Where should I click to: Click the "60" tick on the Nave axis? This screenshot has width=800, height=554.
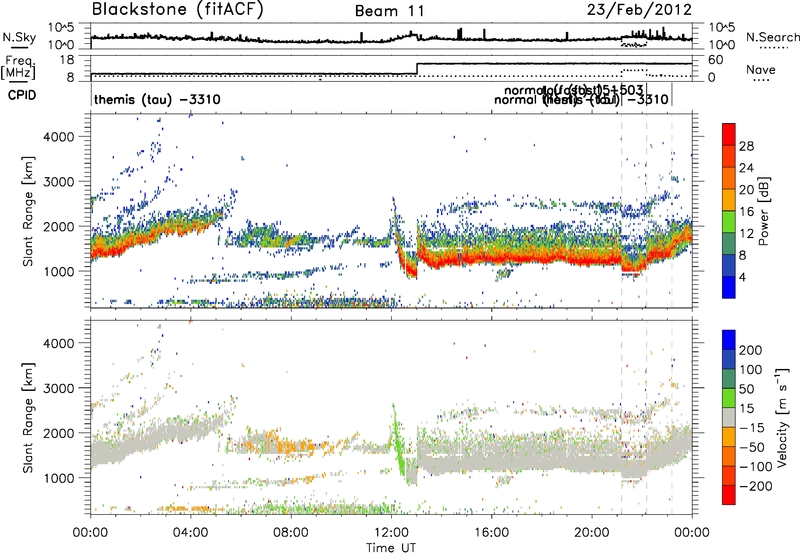pos(716,60)
